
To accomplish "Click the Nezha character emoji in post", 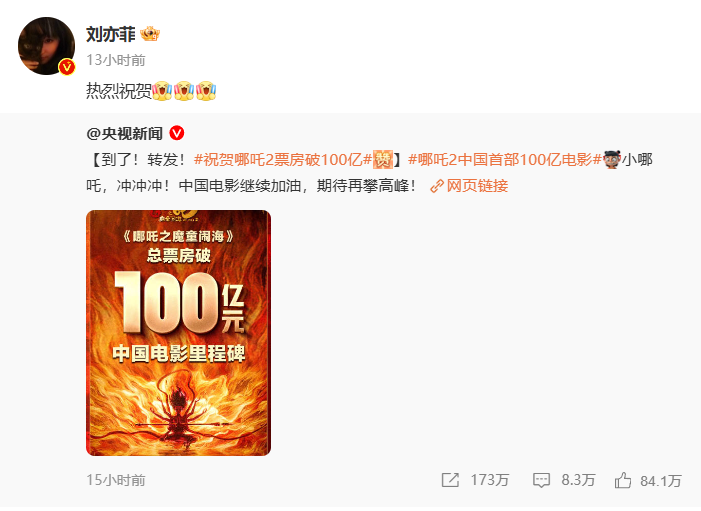I will pos(612,160).
